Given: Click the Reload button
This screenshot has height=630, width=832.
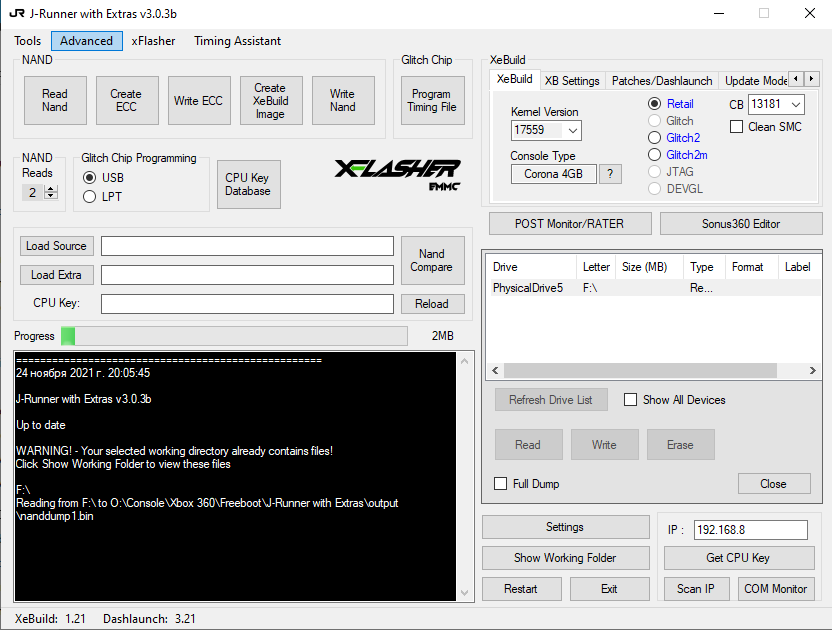Looking at the screenshot, I should pyautogui.click(x=432, y=304).
